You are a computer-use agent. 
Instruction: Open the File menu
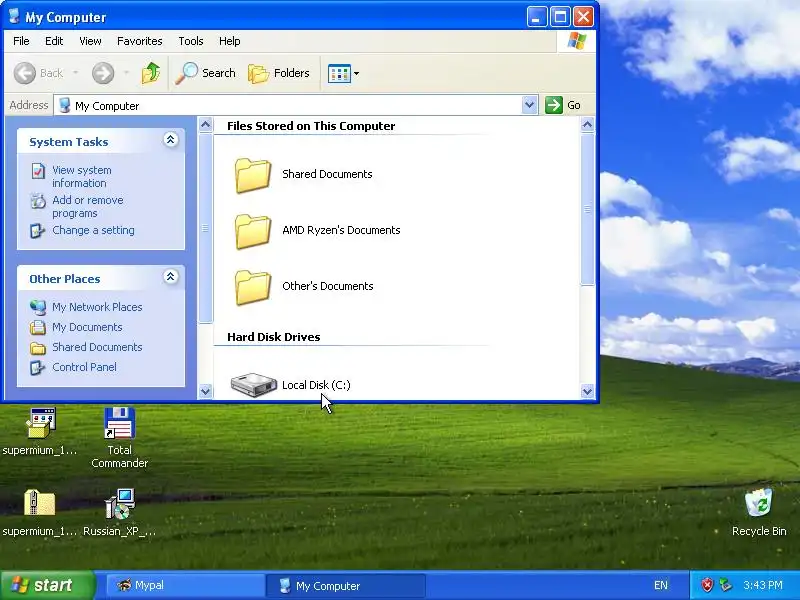(x=21, y=41)
